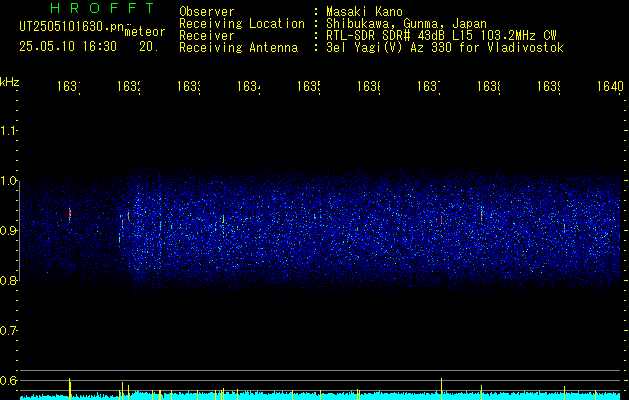Click the gray vertical range bar beside the kHz scale
The width and height of the screenshot is (629, 400).
click(x=19, y=231)
